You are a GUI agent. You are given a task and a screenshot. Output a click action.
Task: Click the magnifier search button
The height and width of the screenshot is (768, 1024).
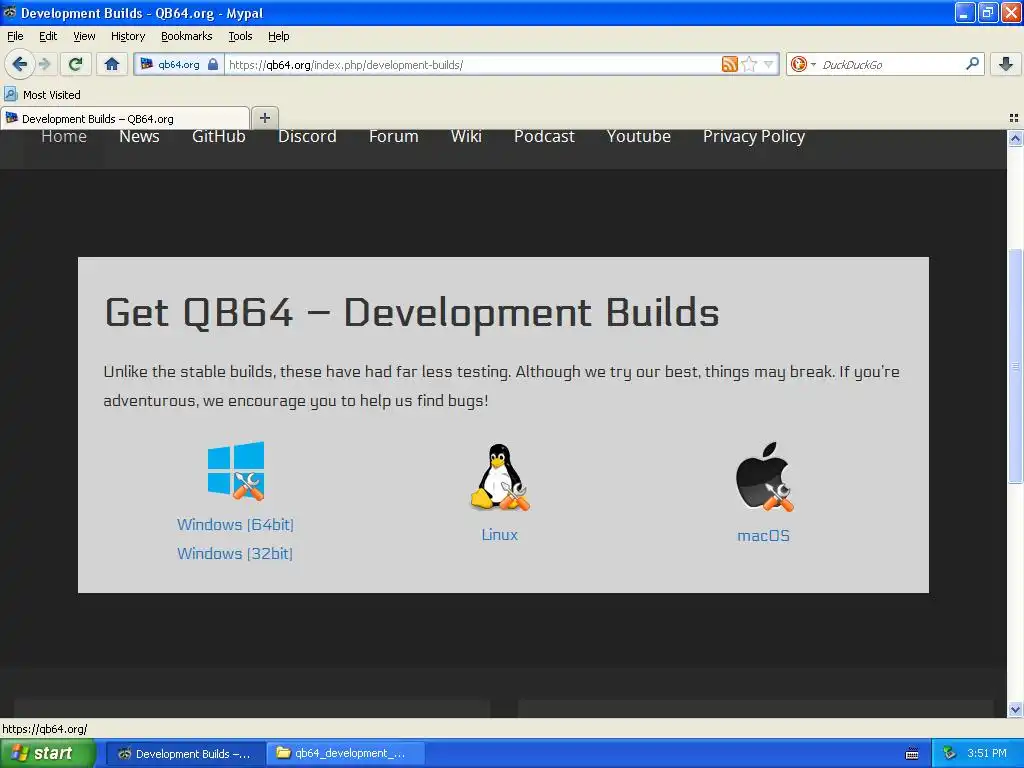972,64
